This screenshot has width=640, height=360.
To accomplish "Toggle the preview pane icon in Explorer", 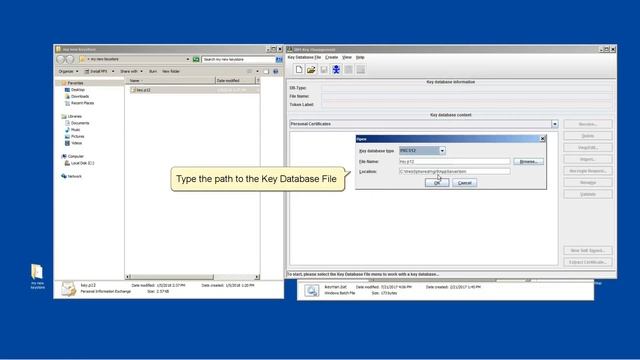I will pos(266,71).
